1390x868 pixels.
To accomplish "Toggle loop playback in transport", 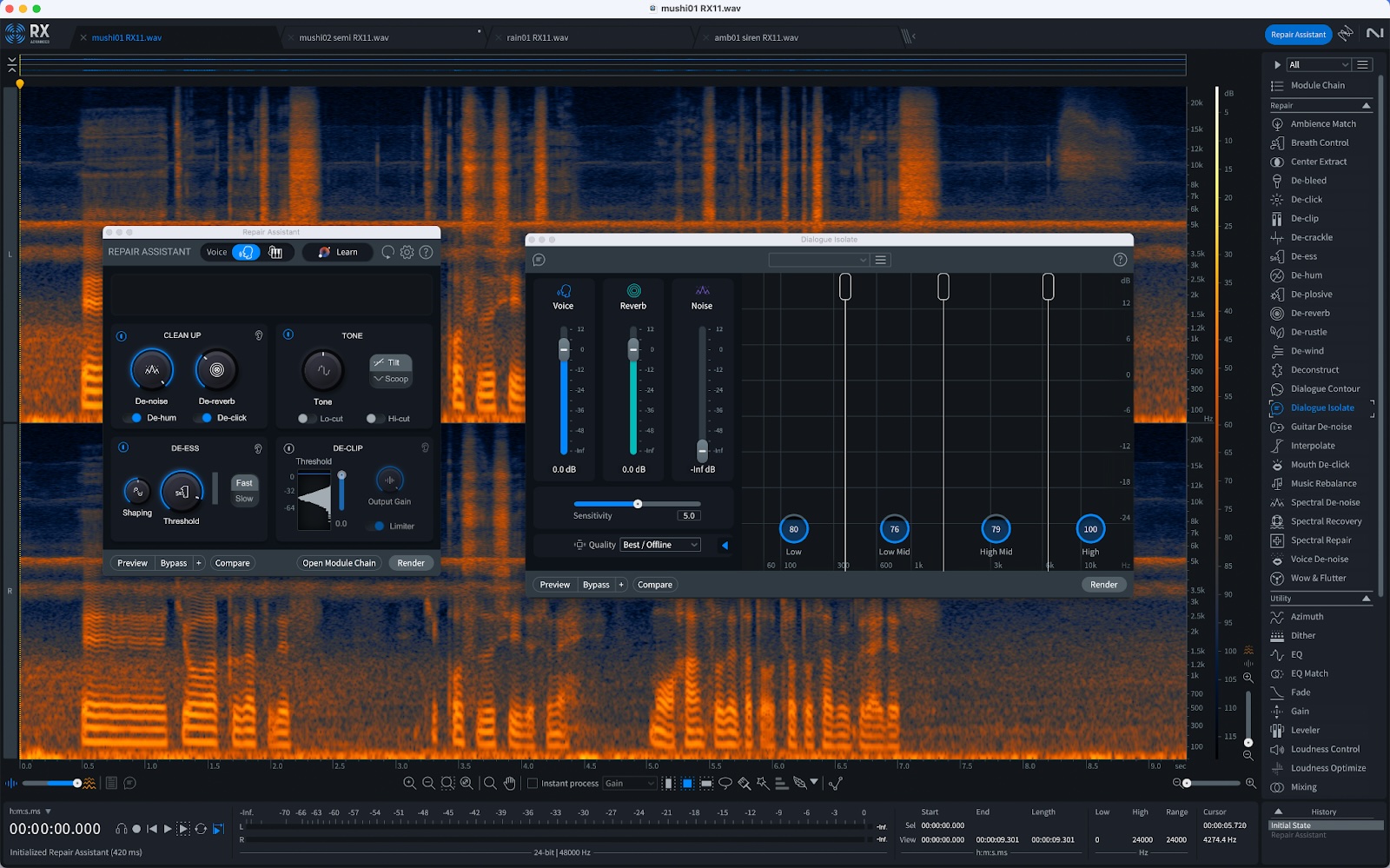I will pos(201,829).
